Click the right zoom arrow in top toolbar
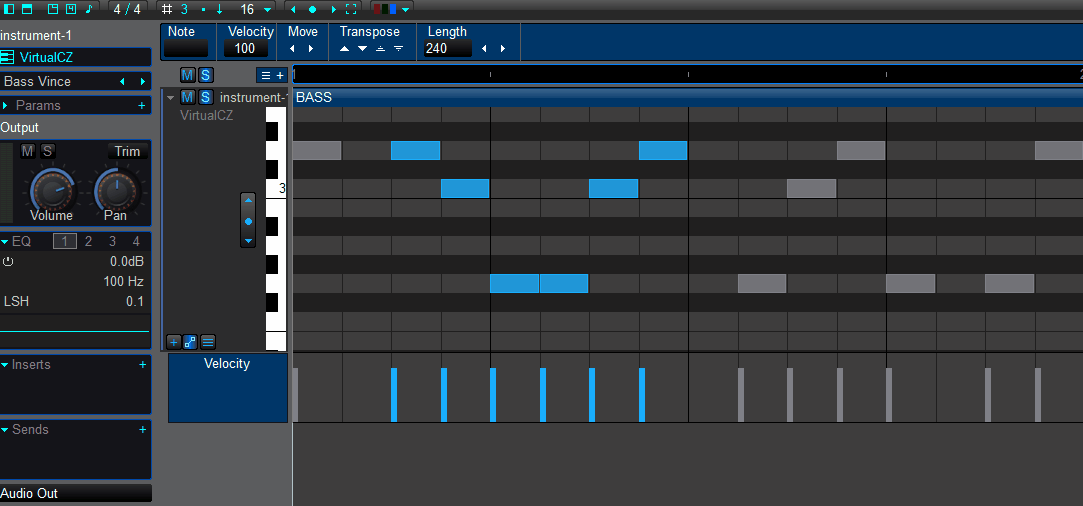Image resolution: width=1083 pixels, height=506 pixels. point(334,10)
